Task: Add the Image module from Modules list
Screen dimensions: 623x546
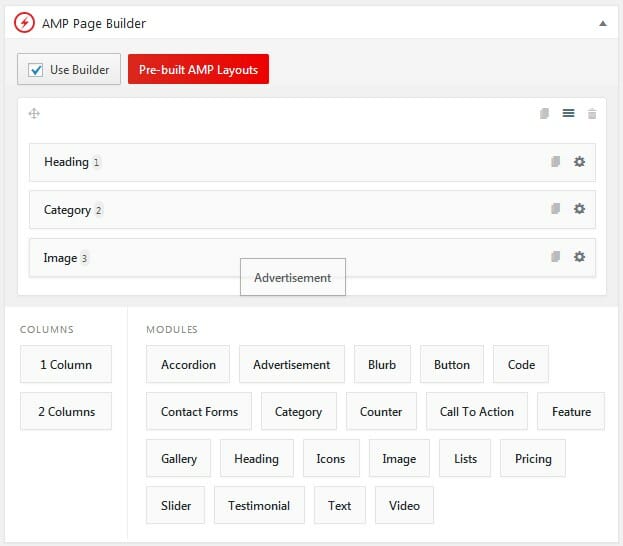Action: (x=399, y=458)
